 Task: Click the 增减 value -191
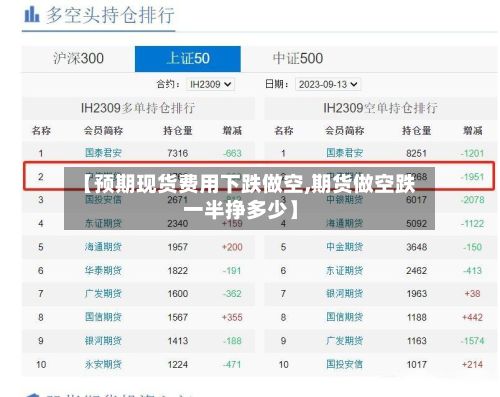click(x=232, y=271)
